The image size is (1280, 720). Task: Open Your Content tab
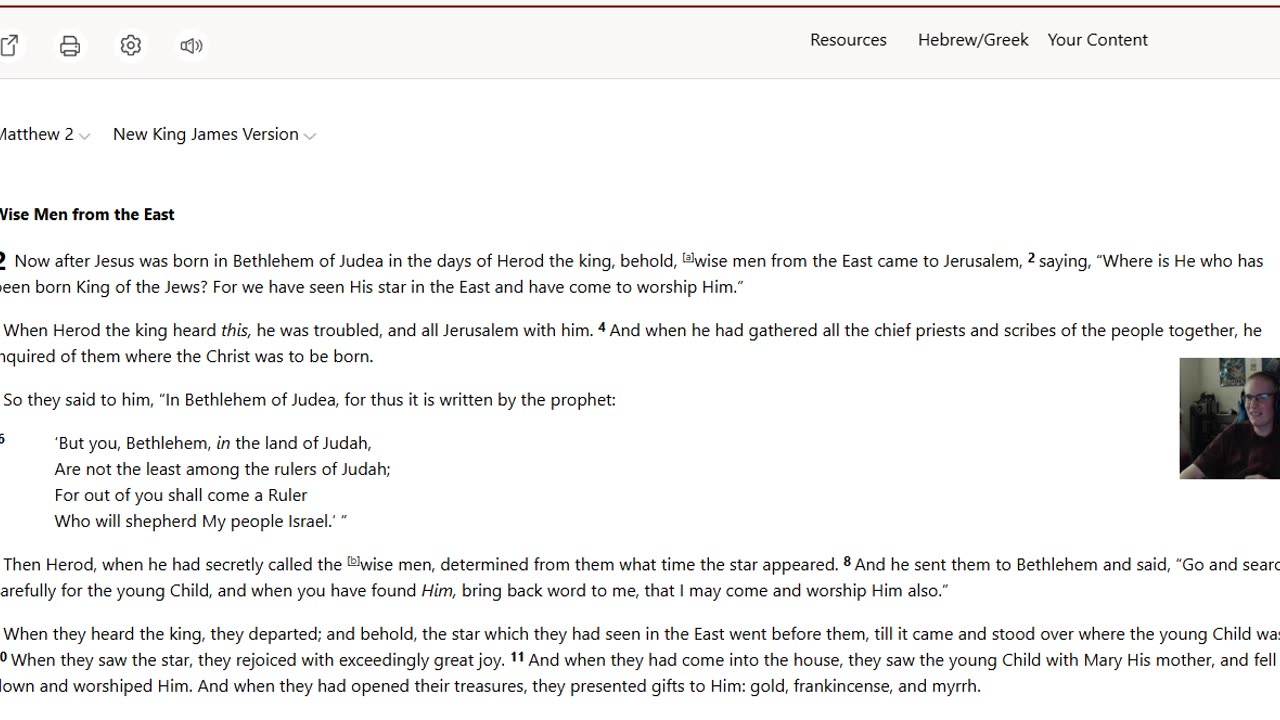(1097, 40)
